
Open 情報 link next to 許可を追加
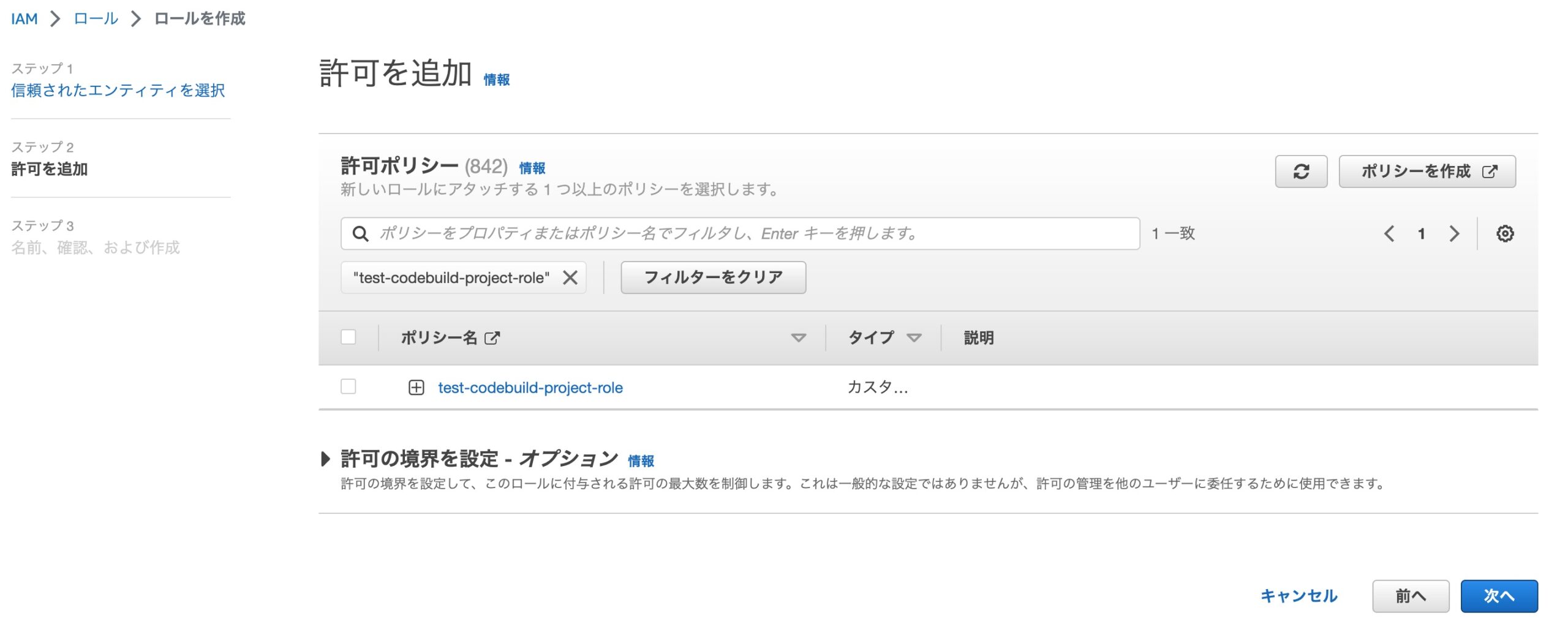coord(497,80)
